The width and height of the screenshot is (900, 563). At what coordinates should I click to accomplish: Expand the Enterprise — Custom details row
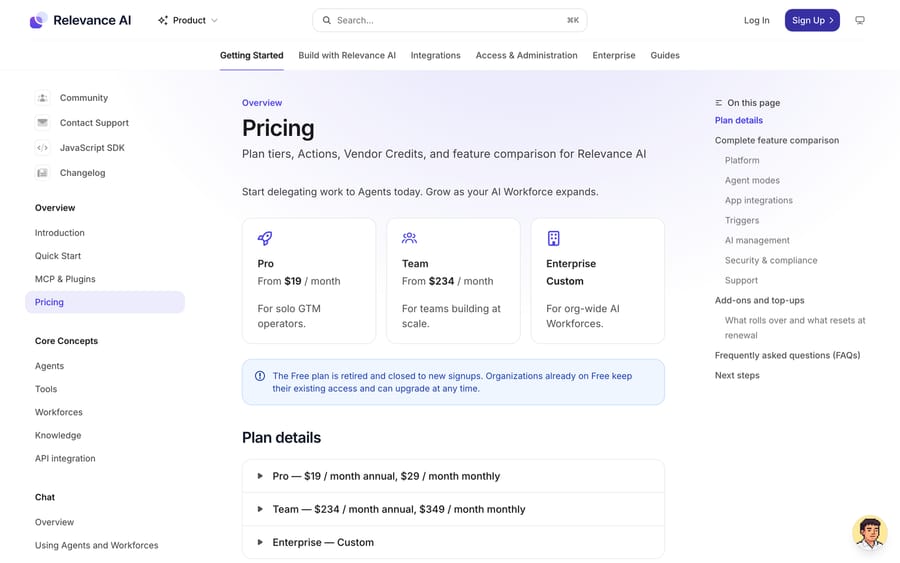[x=453, y=542]
